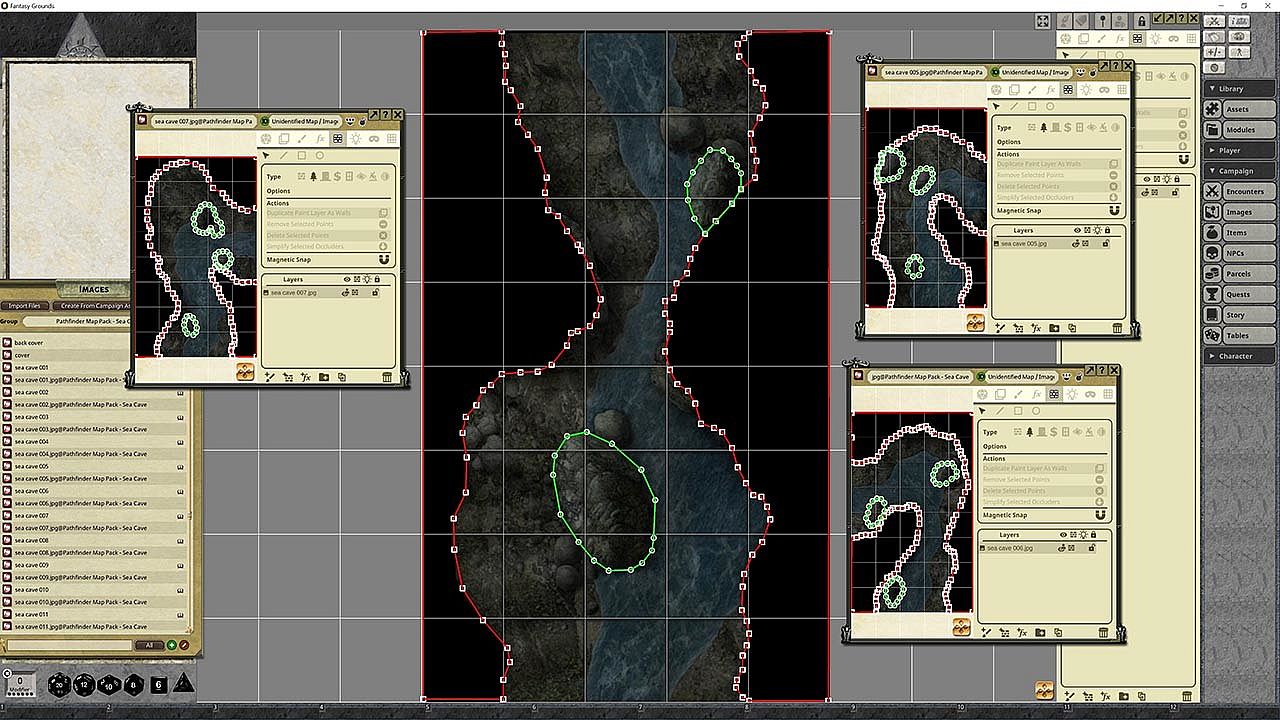Select the sea cave 005.jpg tab title
Image resolution: width=1280 pixels, height=720 pixels.
tap(932, 72)
